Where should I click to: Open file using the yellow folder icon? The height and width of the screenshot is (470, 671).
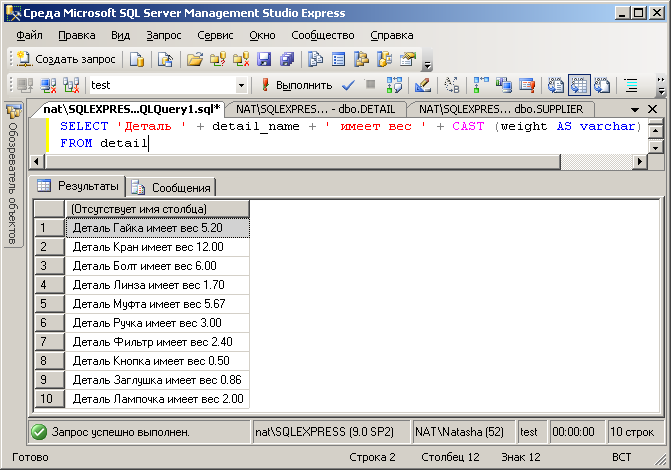(x=195, y=59)
